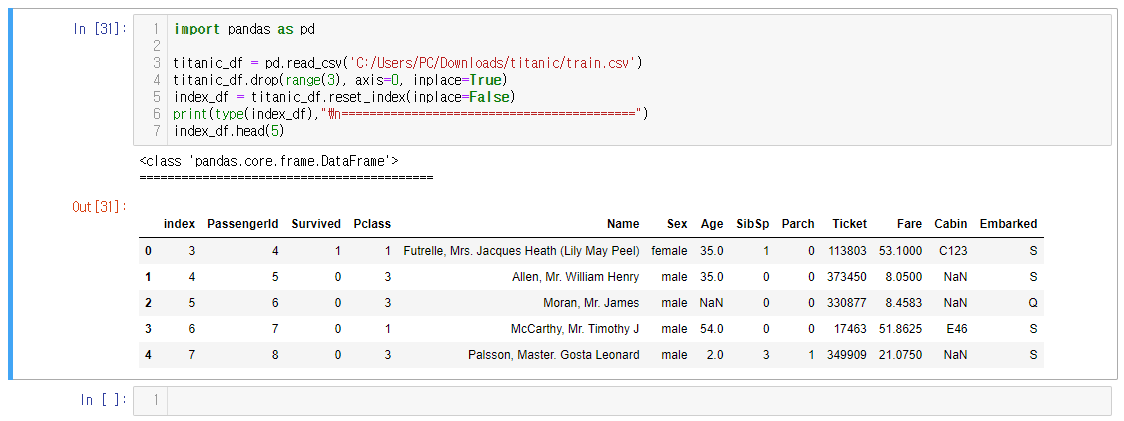Viewport: 1124px width, 421px height.
Task: Click the Cabin column header
Action: pos(951,224)
